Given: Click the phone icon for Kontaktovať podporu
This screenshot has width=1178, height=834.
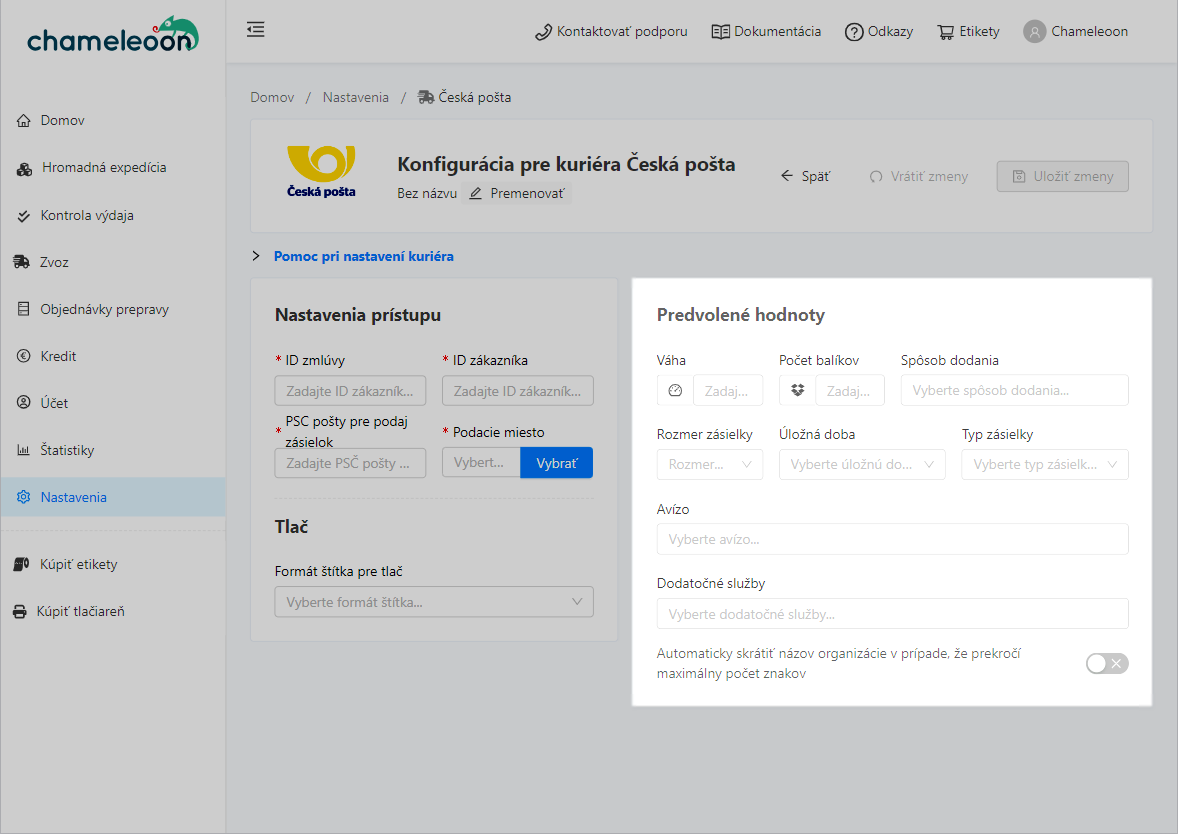Looking at the screenshot, I should point(543,32).
